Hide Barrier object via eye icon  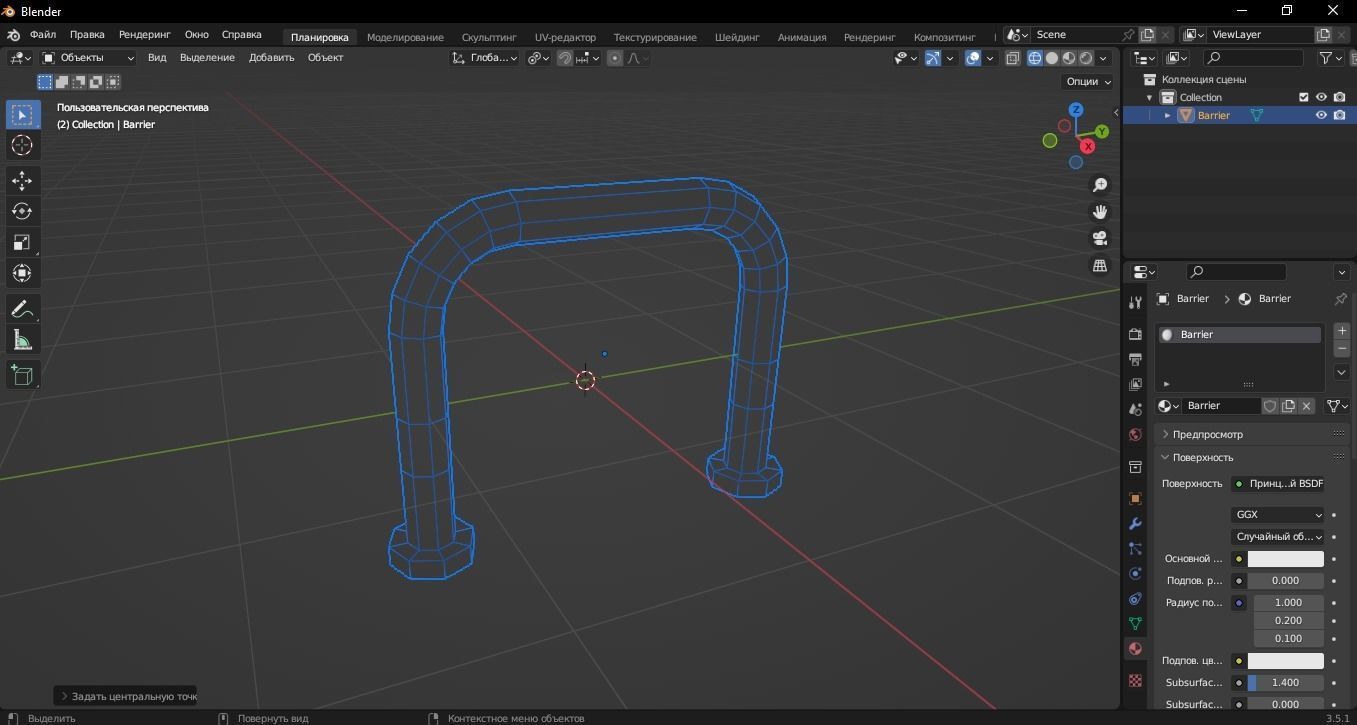coord(1321,115)
